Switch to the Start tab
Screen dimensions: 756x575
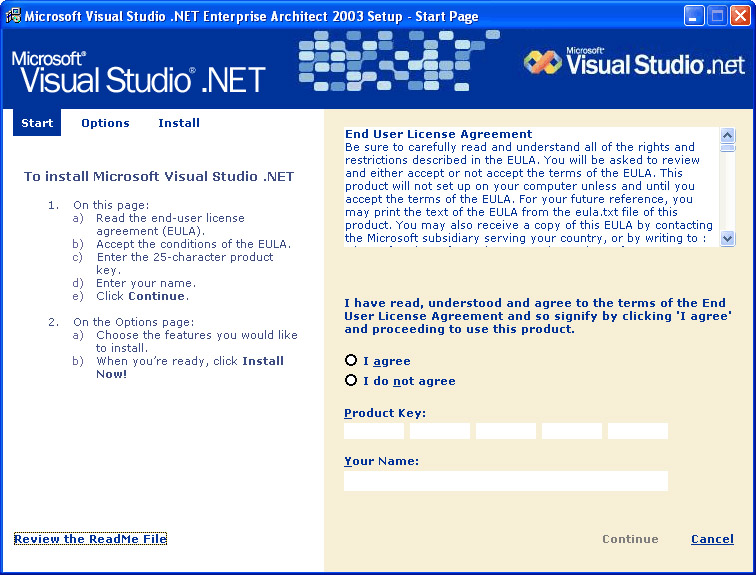pyautogui.click(x=37, y=123)
